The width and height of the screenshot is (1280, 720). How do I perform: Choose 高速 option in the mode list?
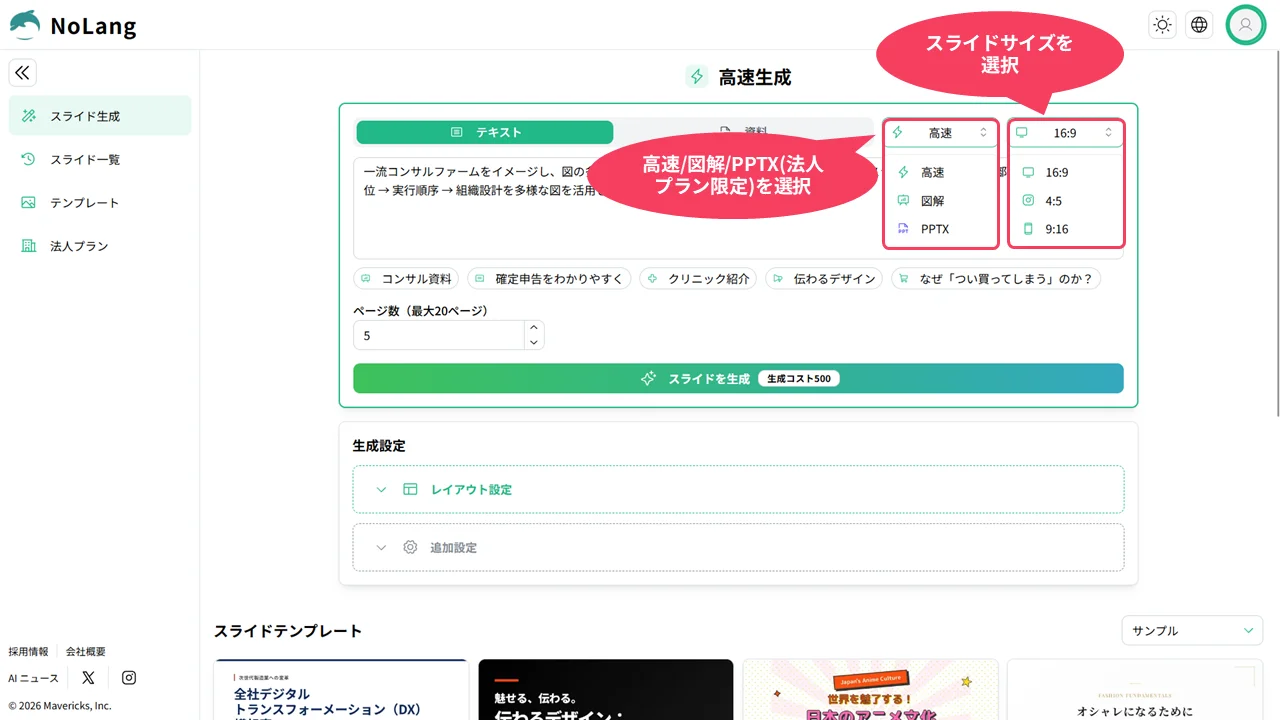(x=940, y=172)
